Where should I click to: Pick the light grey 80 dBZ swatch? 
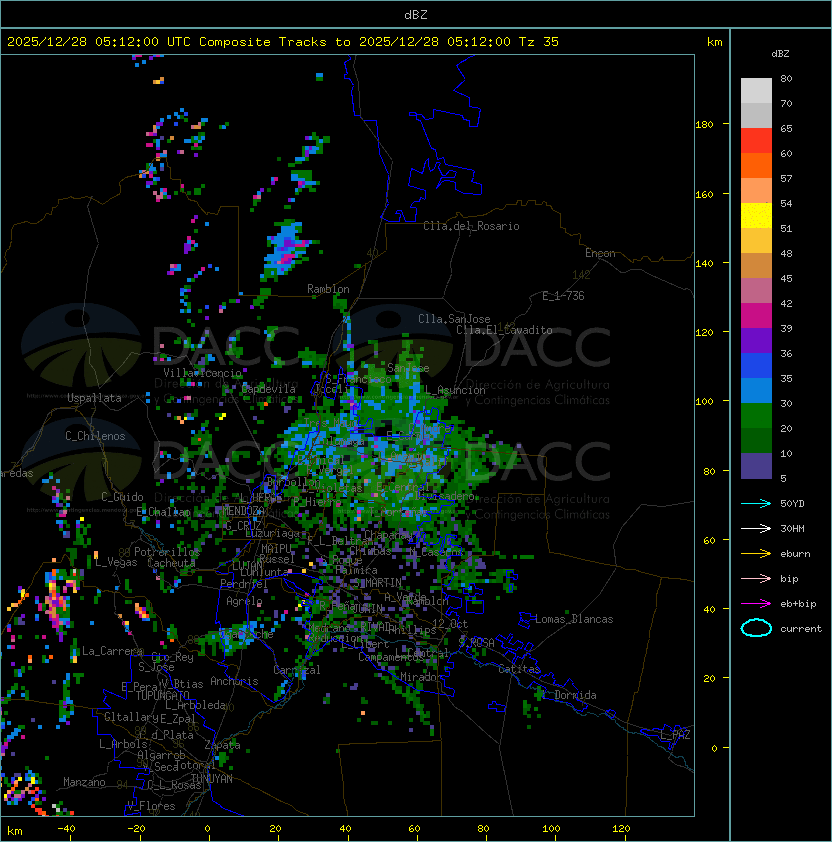pos(756,90)
